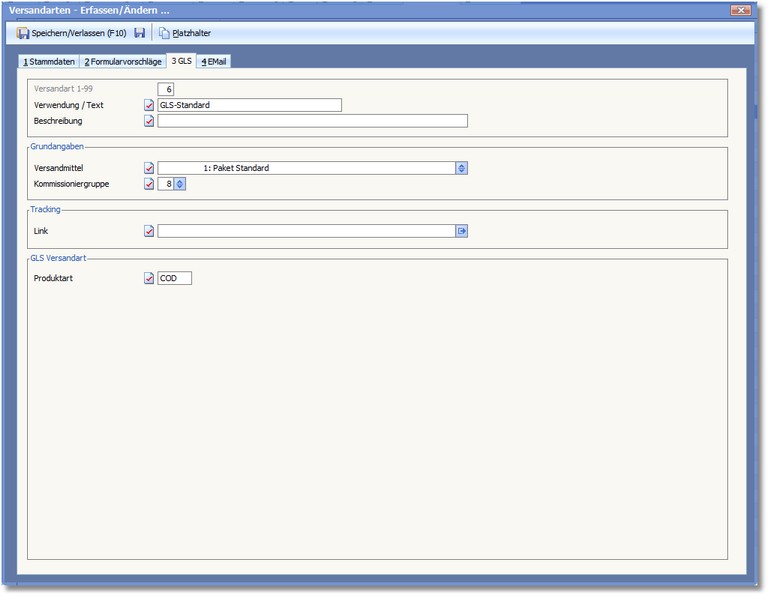This screenshot has height=596, width=768.
Task: Switch to the Stammdaten tab
Action: tap(49, 61)
